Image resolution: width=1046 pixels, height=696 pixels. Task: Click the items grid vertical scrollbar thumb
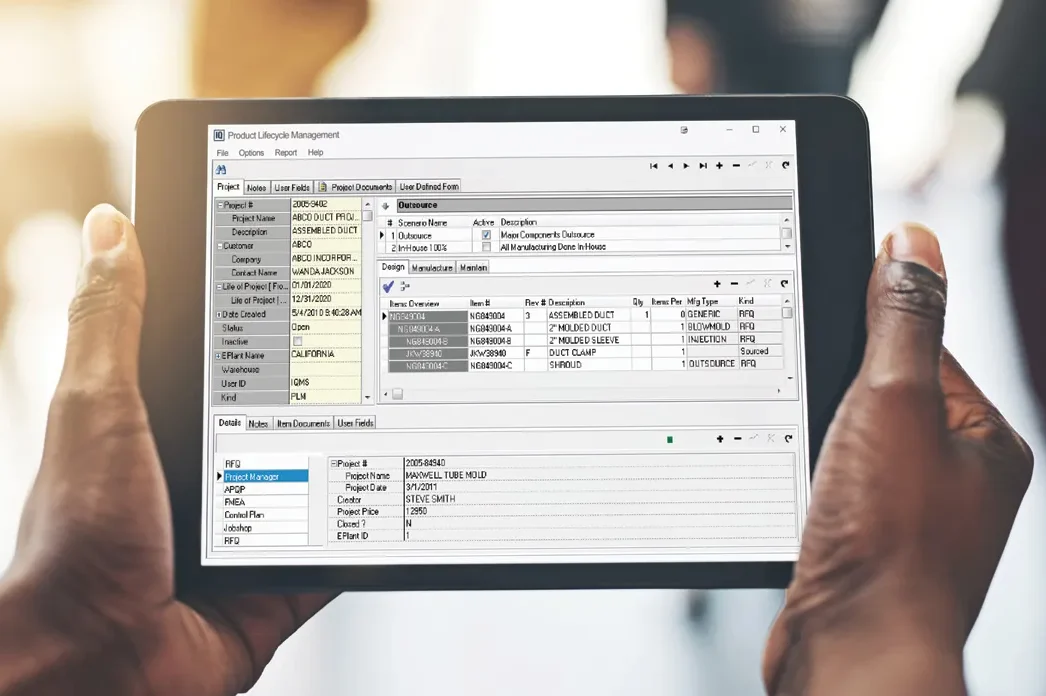point(787,313)
